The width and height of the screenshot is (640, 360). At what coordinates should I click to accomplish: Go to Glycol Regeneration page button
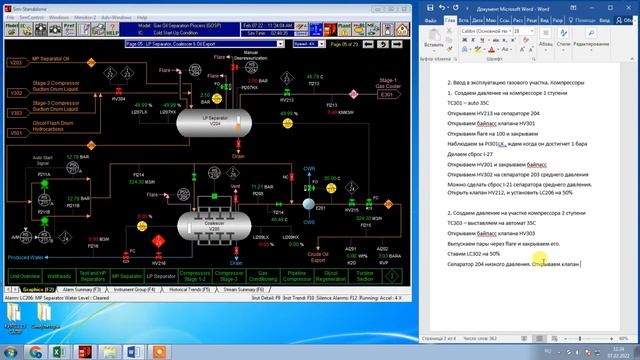tap(331, 276)
